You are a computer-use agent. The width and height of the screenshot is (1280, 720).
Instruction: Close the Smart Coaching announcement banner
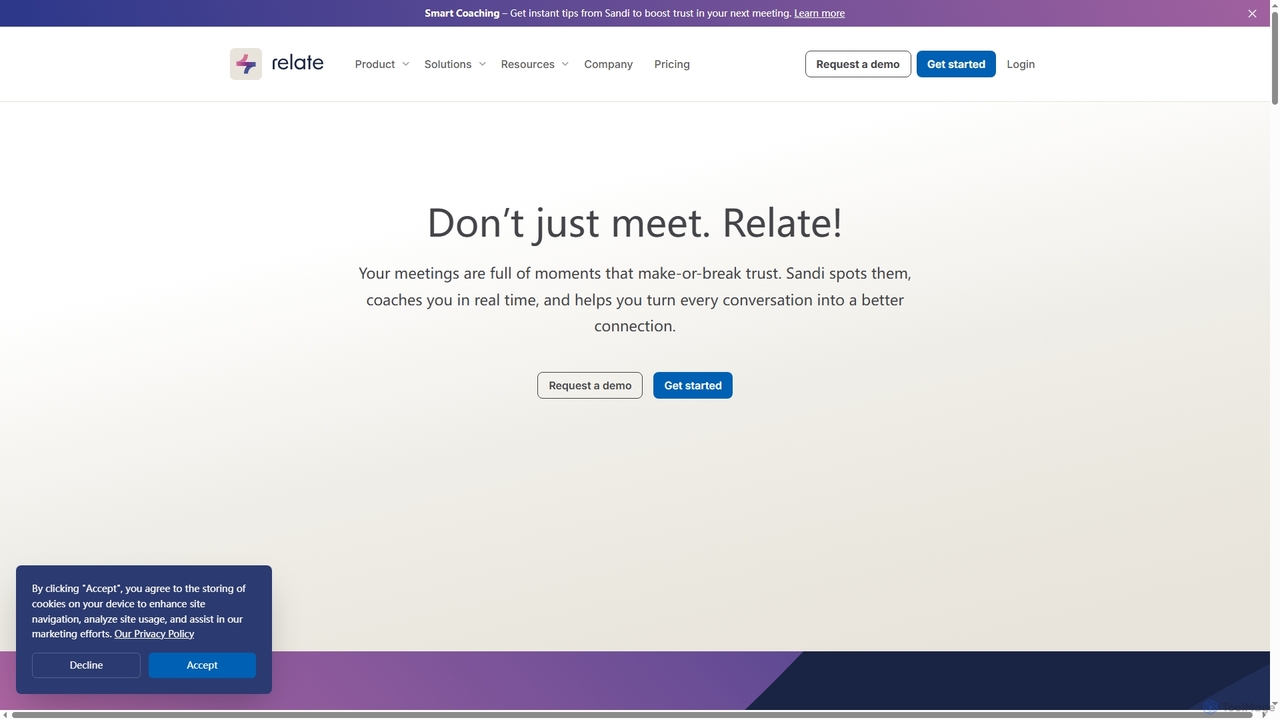(1252, 13)
